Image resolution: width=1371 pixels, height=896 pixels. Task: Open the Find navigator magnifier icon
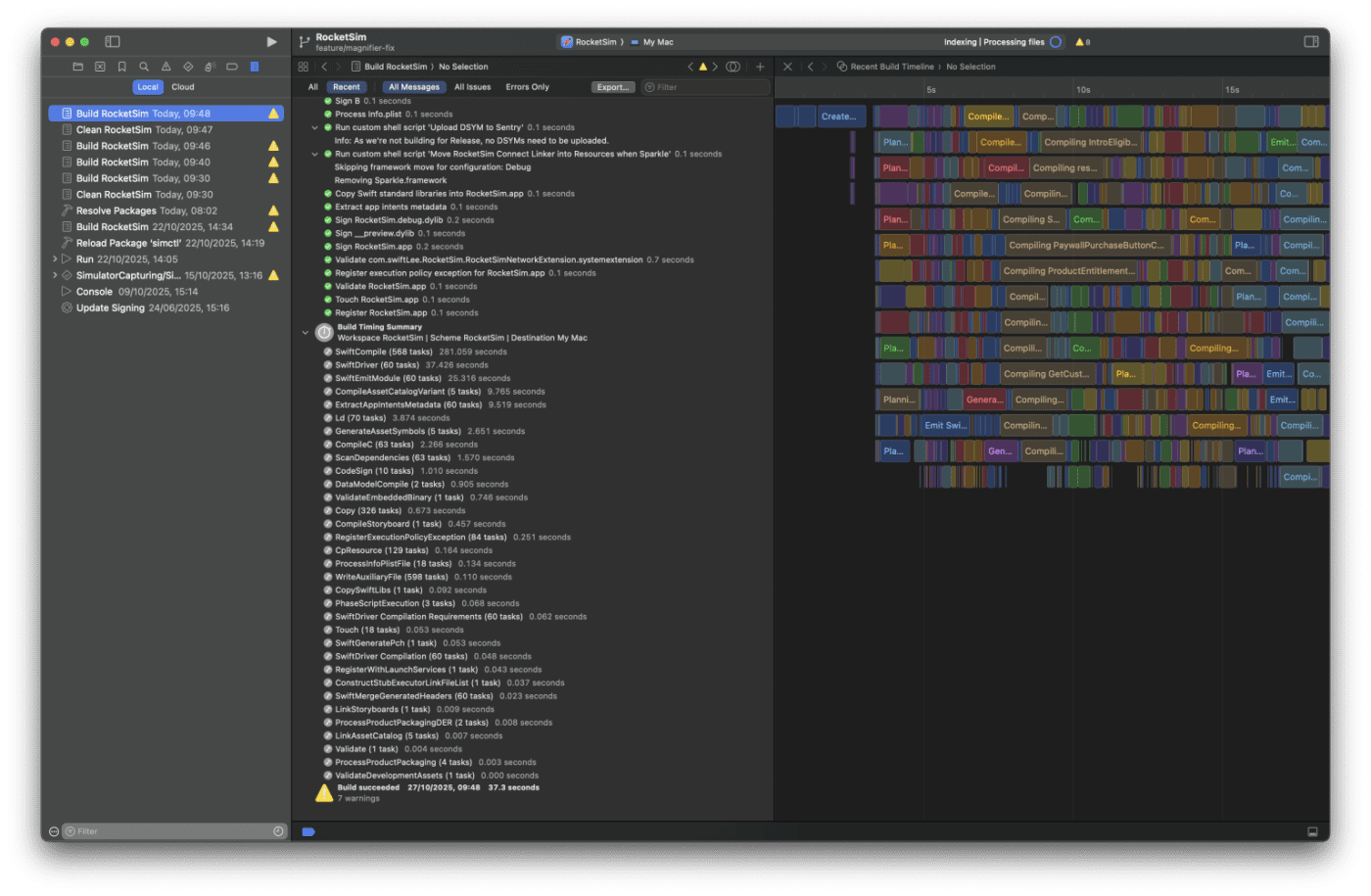tap(144, 67)
